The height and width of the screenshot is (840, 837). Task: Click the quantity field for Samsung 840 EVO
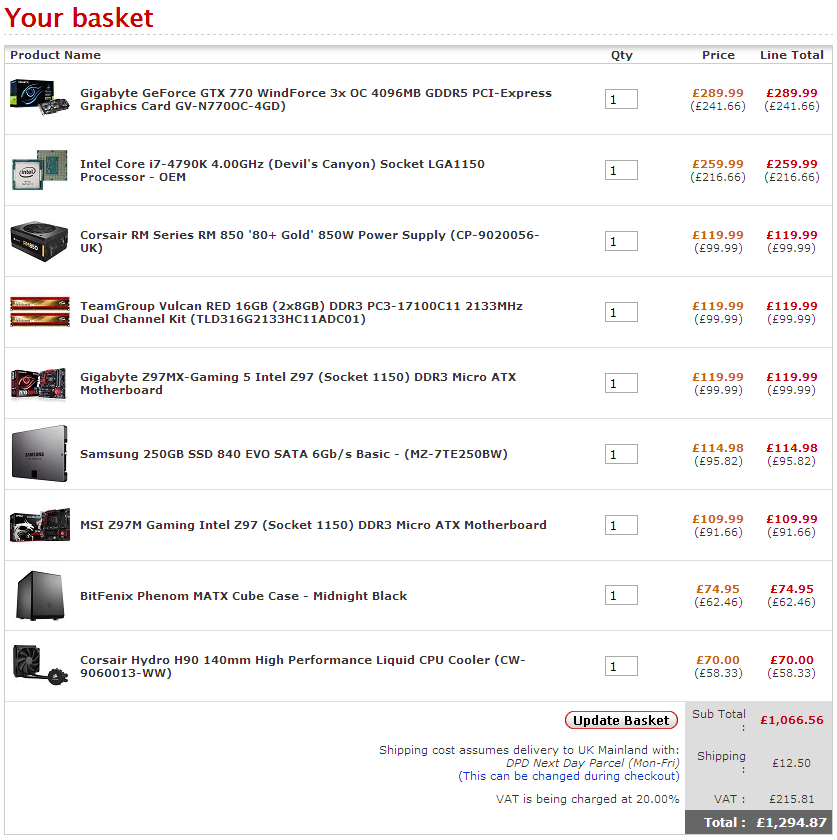pos(621,454)
